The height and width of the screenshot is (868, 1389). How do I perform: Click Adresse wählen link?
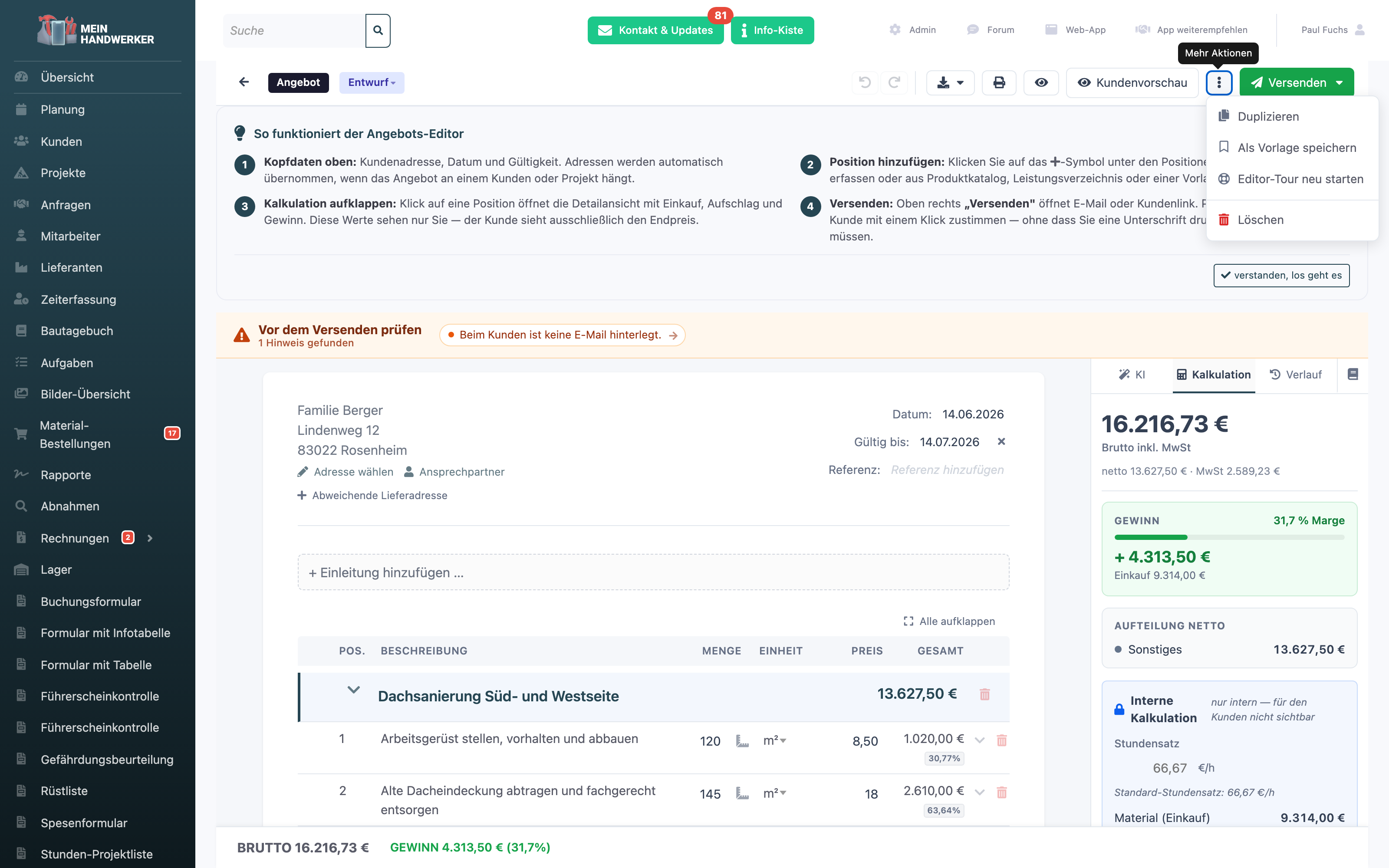[346, 472]
